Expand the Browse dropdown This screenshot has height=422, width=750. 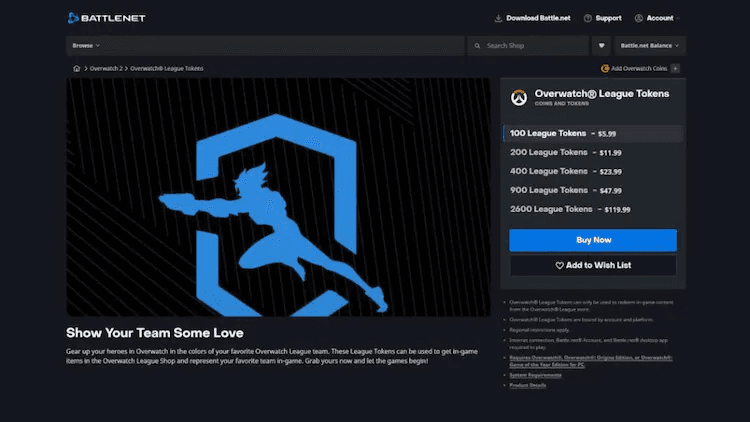87,46
